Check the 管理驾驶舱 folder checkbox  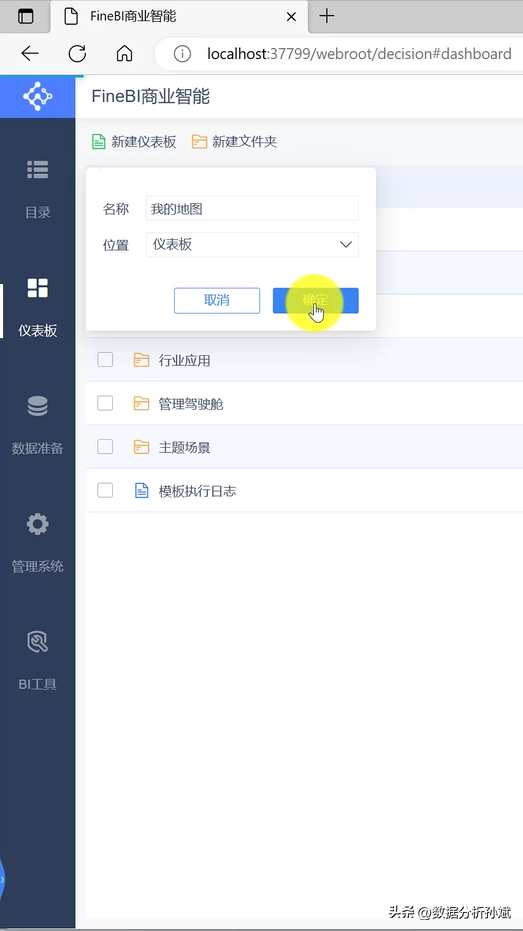(x=105, y=403)
